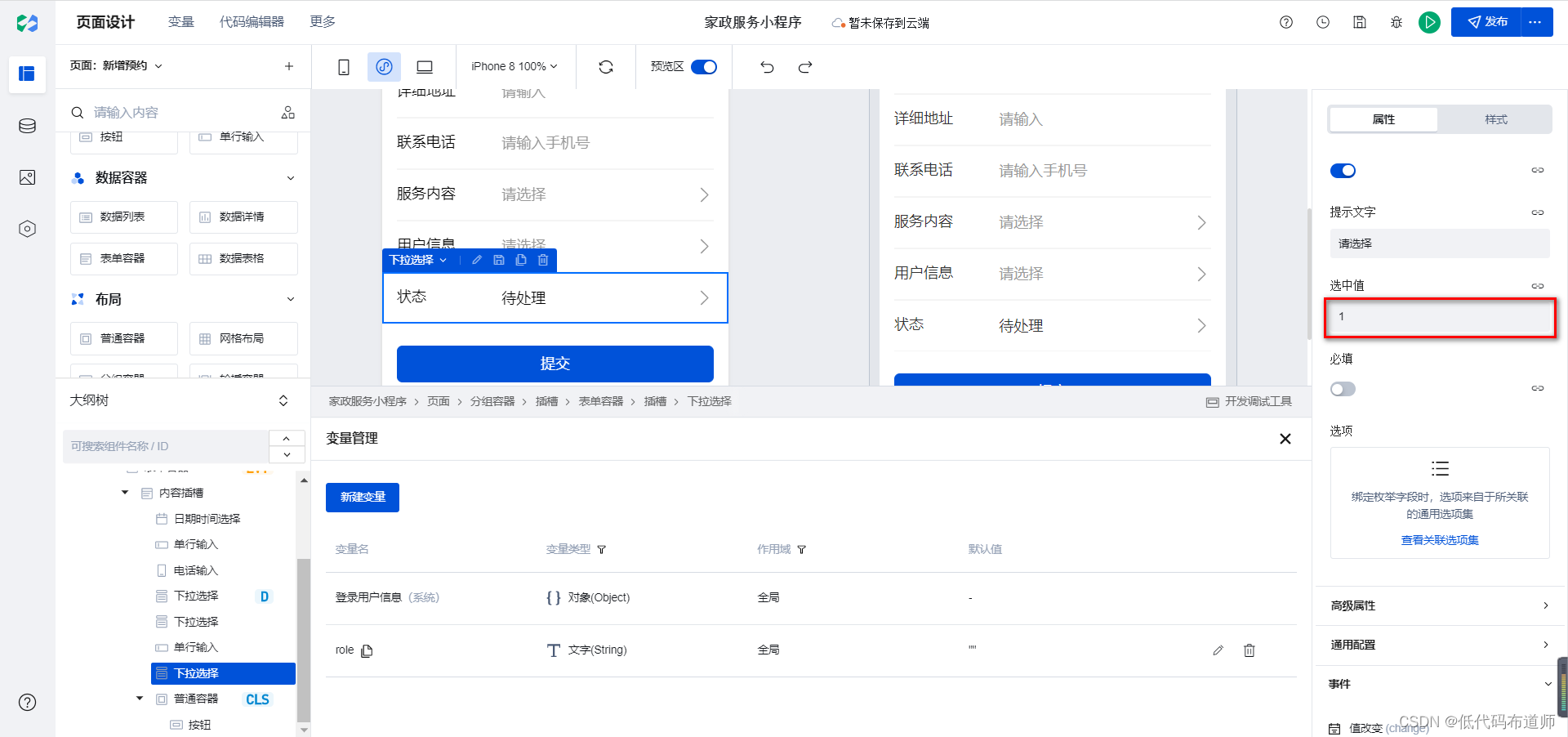Open the settings hexagon sidebar icon

(27, 229)
